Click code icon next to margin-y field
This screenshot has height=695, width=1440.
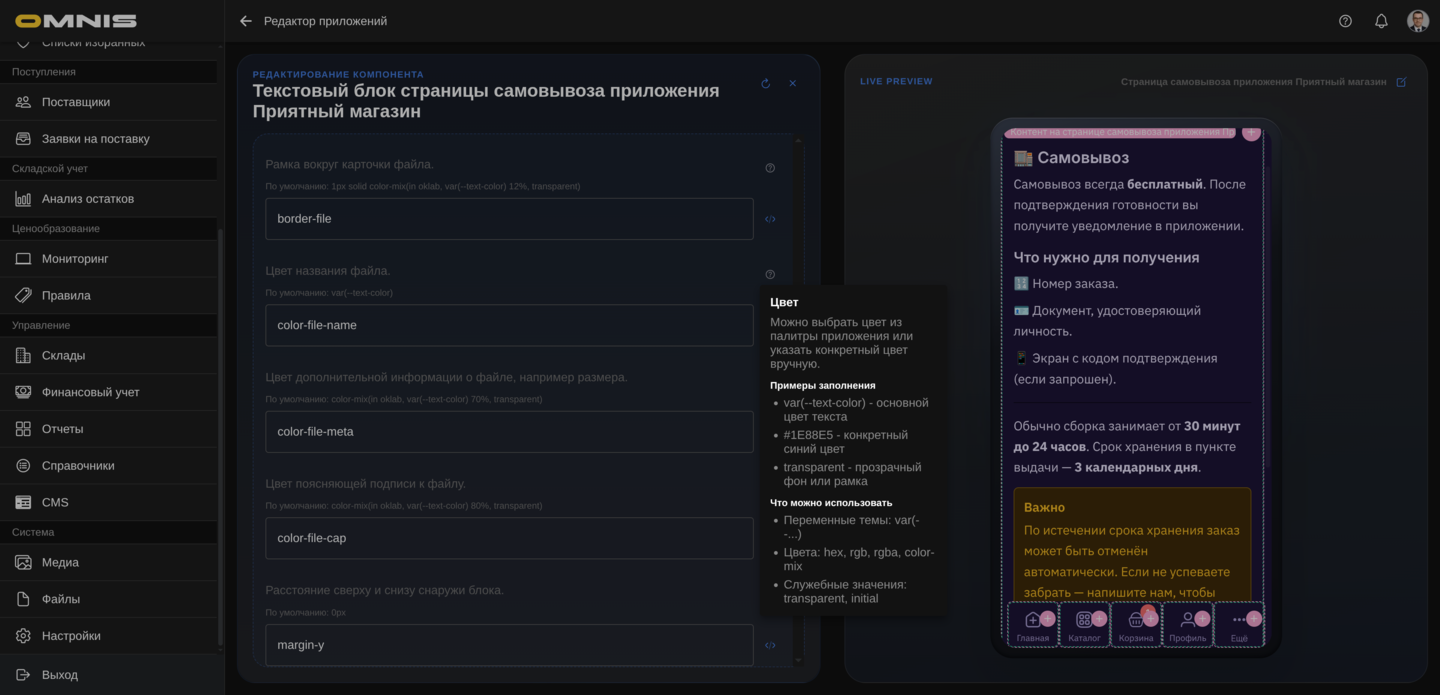click(770, 645)
